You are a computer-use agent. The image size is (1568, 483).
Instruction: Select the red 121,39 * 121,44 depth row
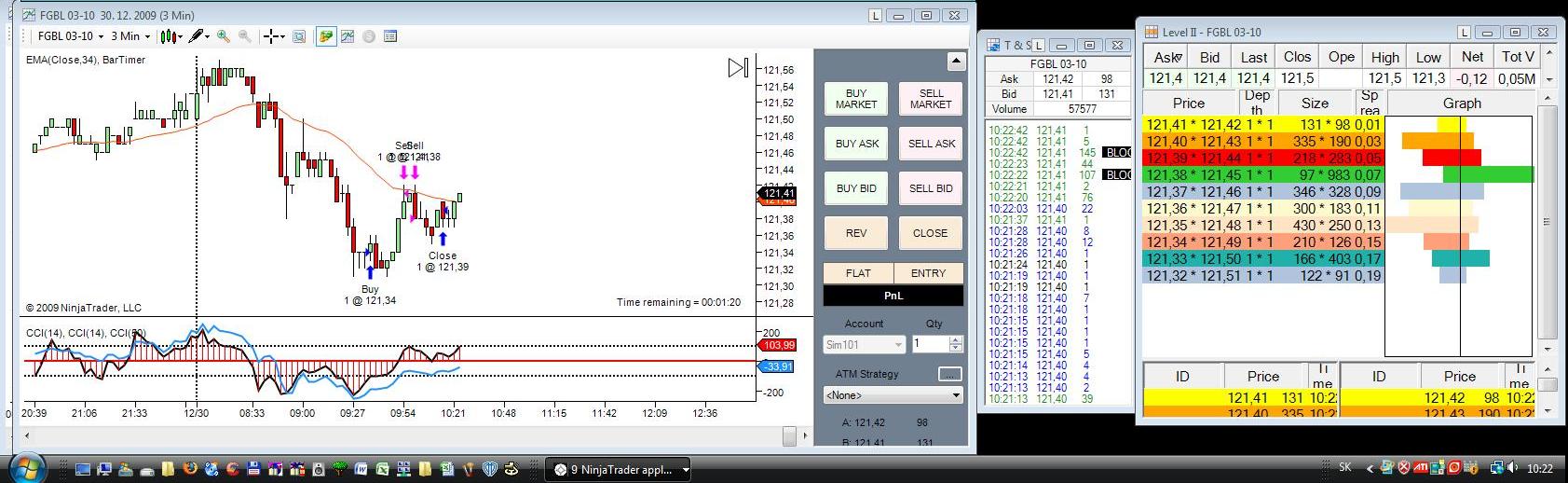1263,158
